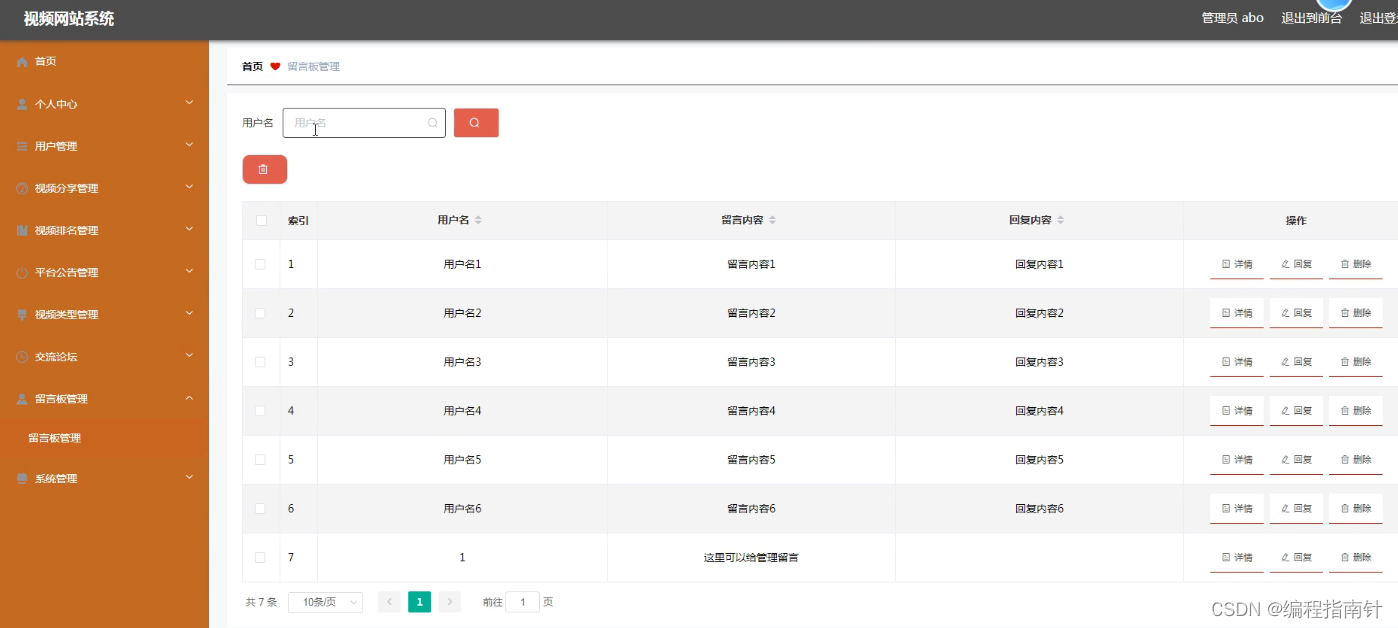Image resolution: width=1398 pixels, height=628 pixels.
Task: Select the 留言板管理 submenu item
Action: [104, 438]
